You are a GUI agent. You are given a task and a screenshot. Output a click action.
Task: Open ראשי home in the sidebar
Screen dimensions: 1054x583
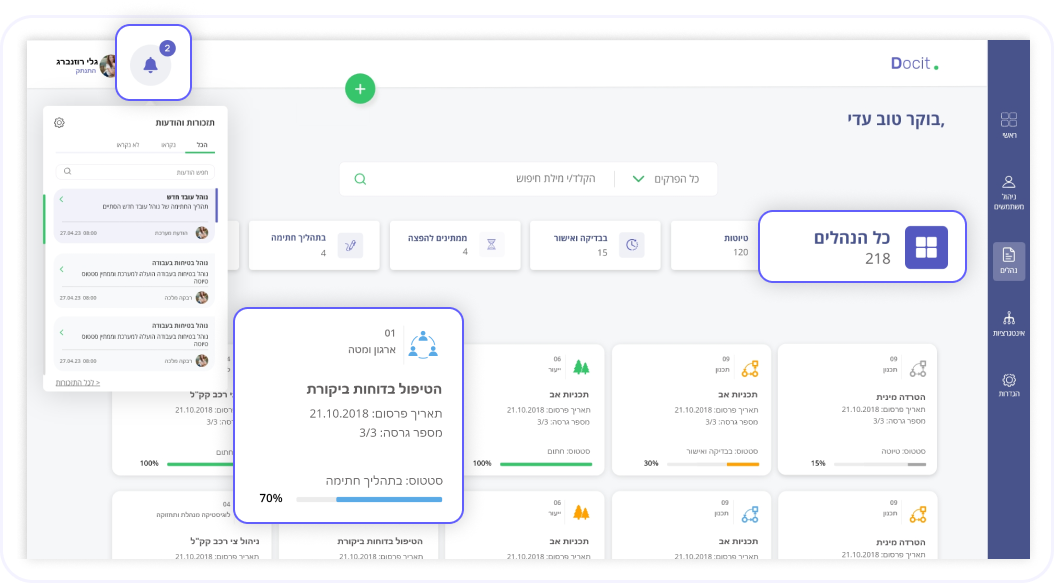click(1008, 124)
